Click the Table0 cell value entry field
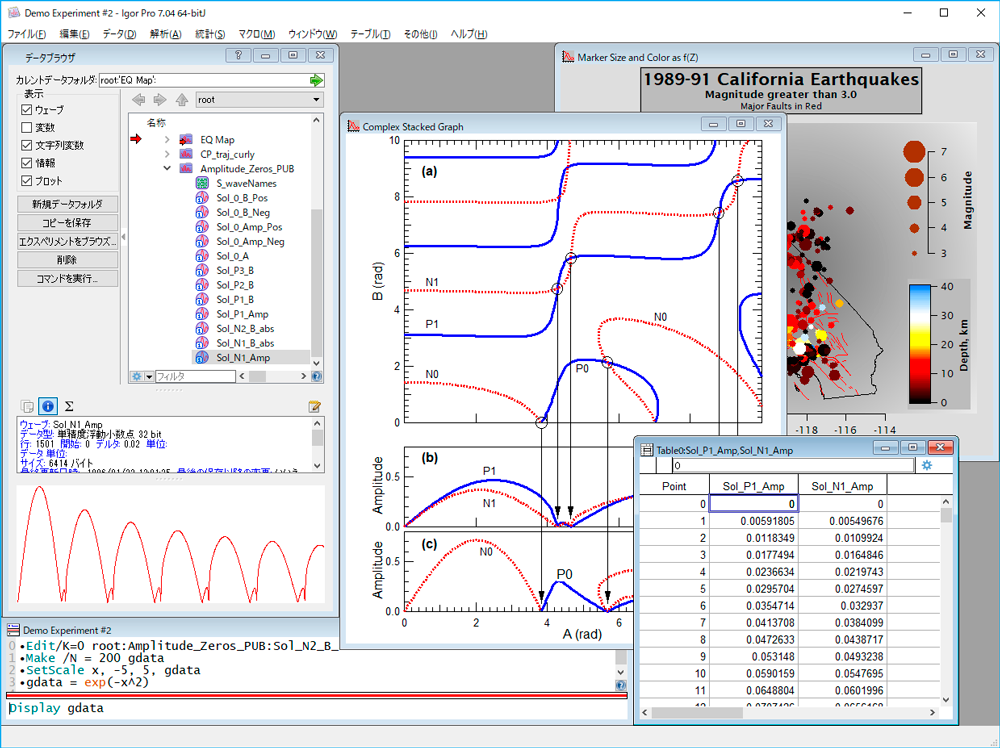The height and width of the screenshot is (748, 1000). tap(793, 466)
